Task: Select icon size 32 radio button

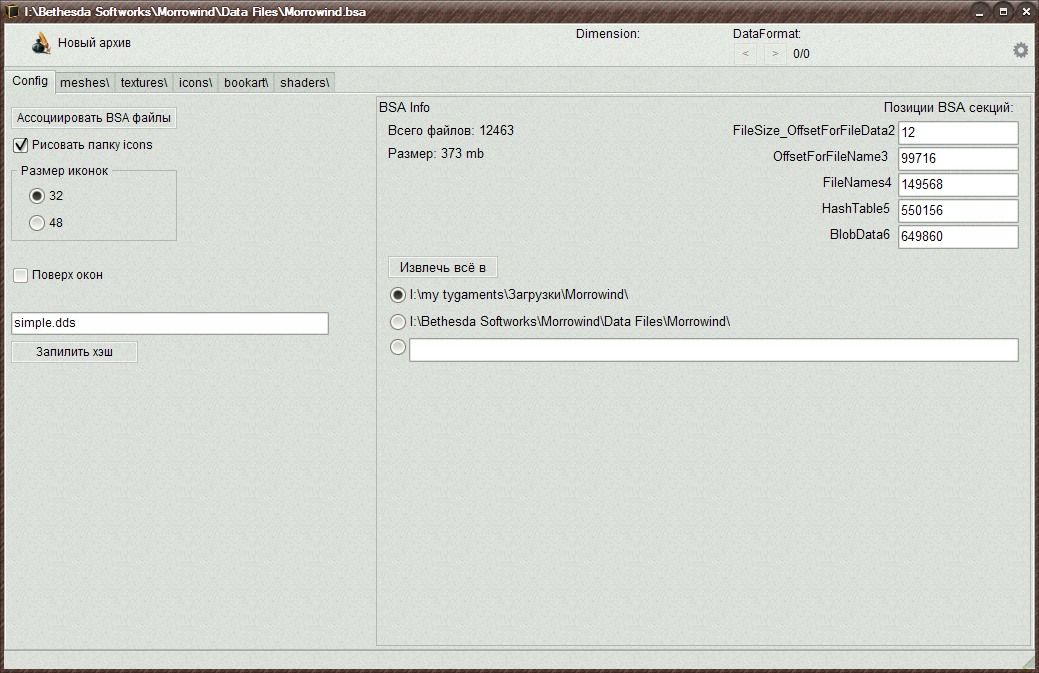Action: 37,196
